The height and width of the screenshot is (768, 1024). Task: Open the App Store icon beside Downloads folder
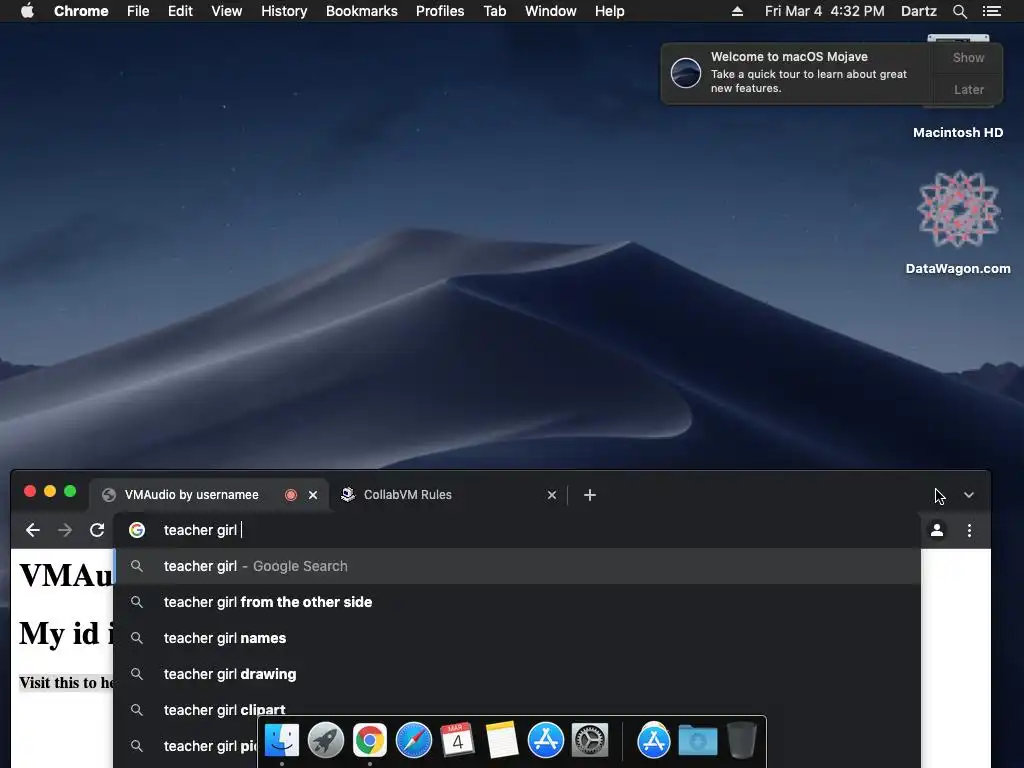click(x=654, y=741)
